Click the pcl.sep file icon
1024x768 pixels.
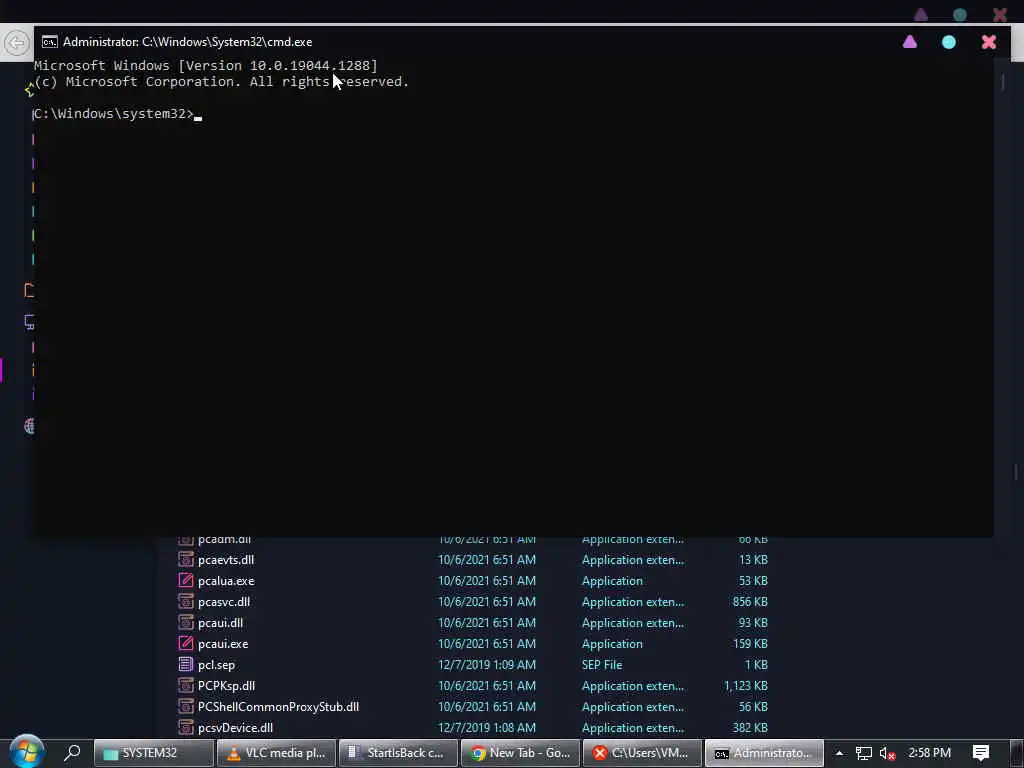[186, 665]
